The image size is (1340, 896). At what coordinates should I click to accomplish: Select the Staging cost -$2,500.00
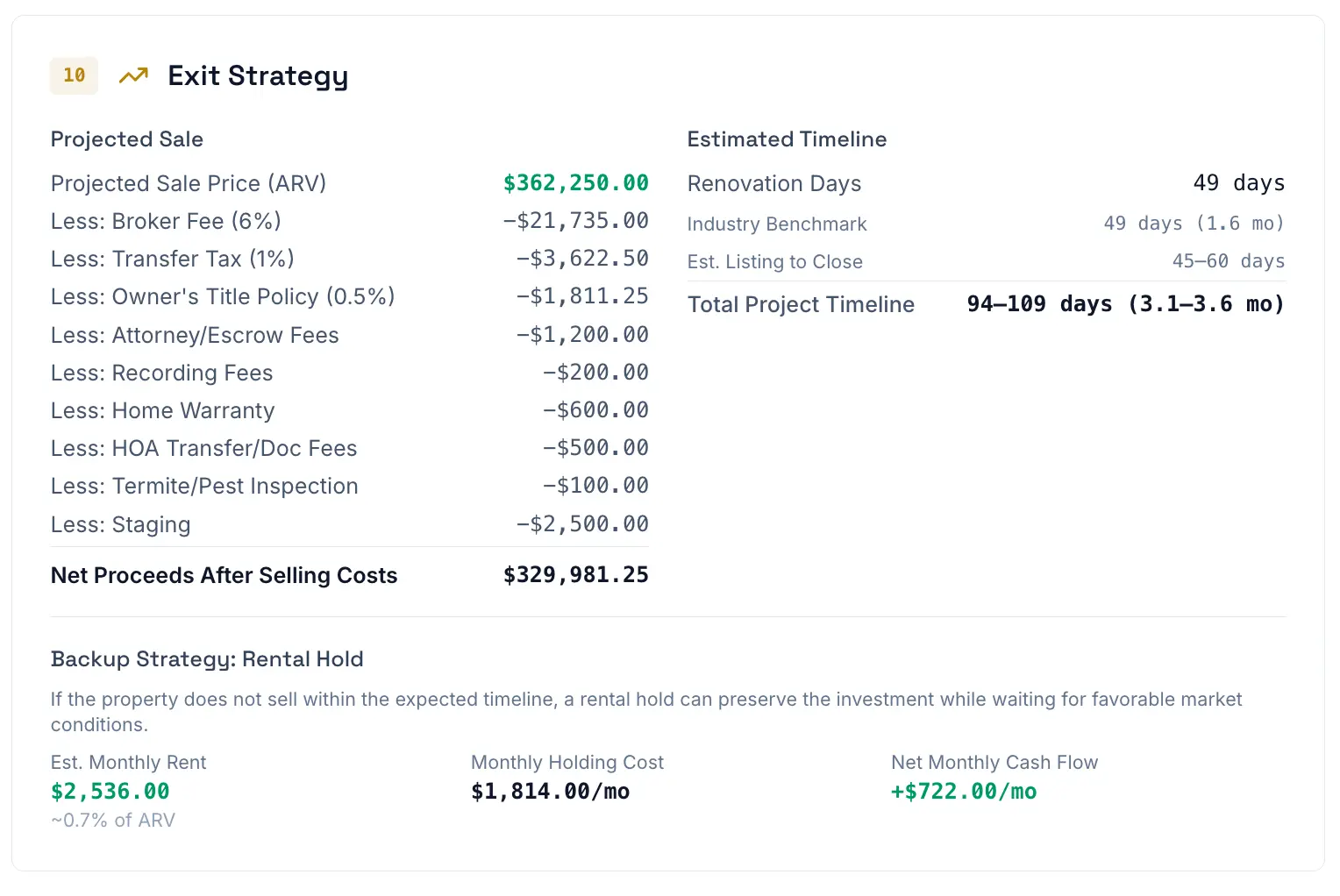point(582,524)
